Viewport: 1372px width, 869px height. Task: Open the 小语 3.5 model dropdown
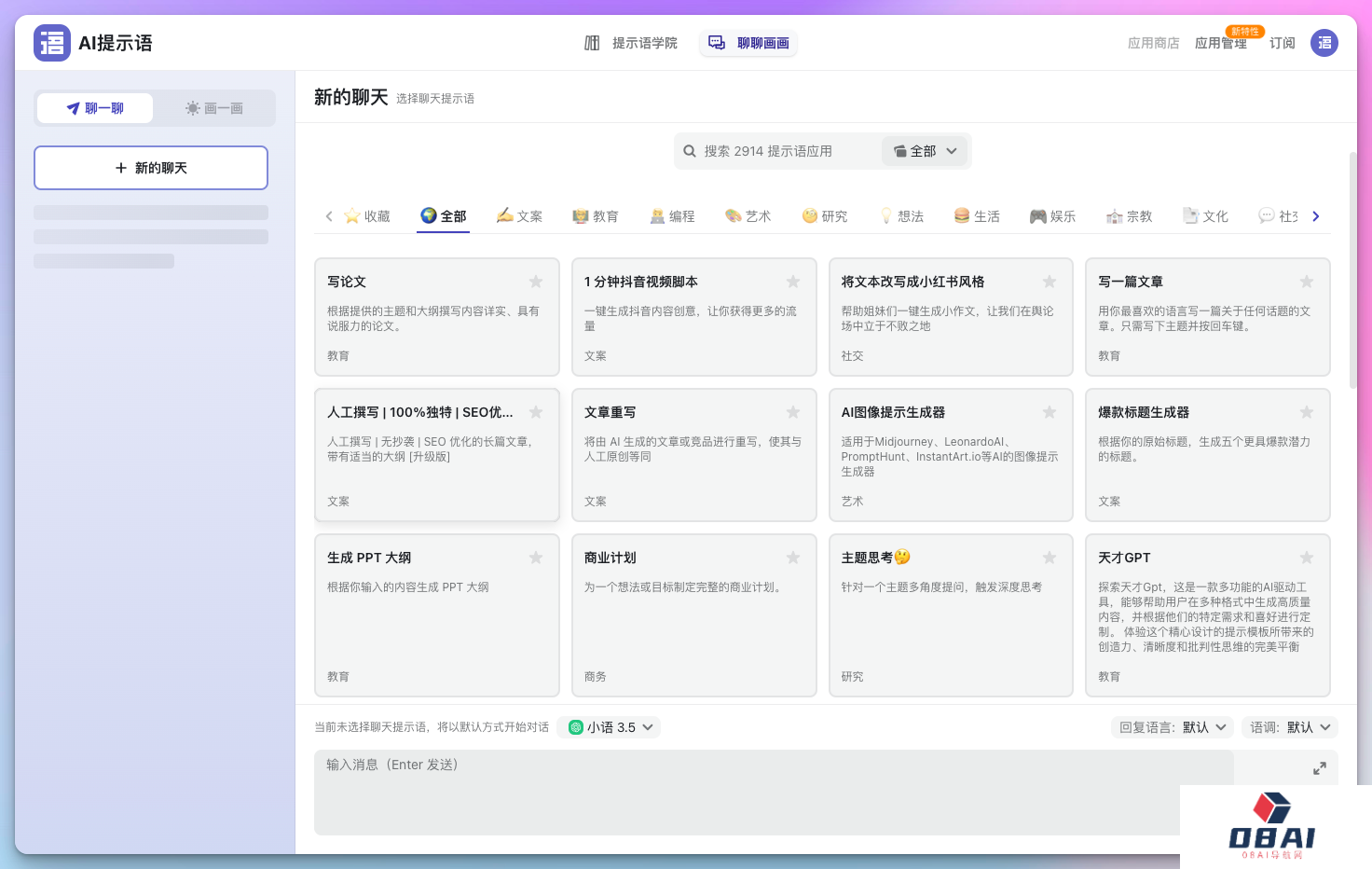pyautogui.click(x=610, y=727)
